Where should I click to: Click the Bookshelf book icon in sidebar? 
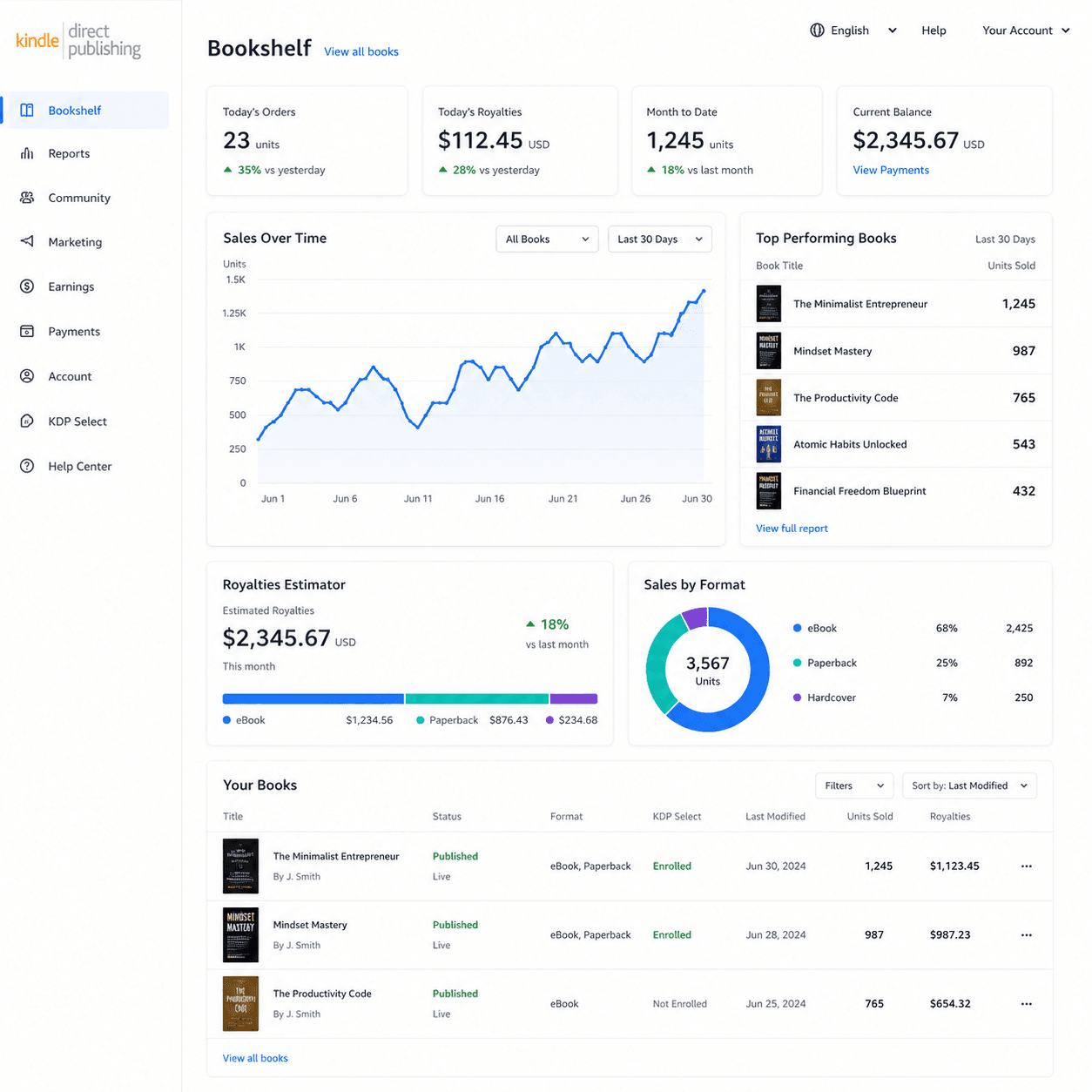coord(27,111)
